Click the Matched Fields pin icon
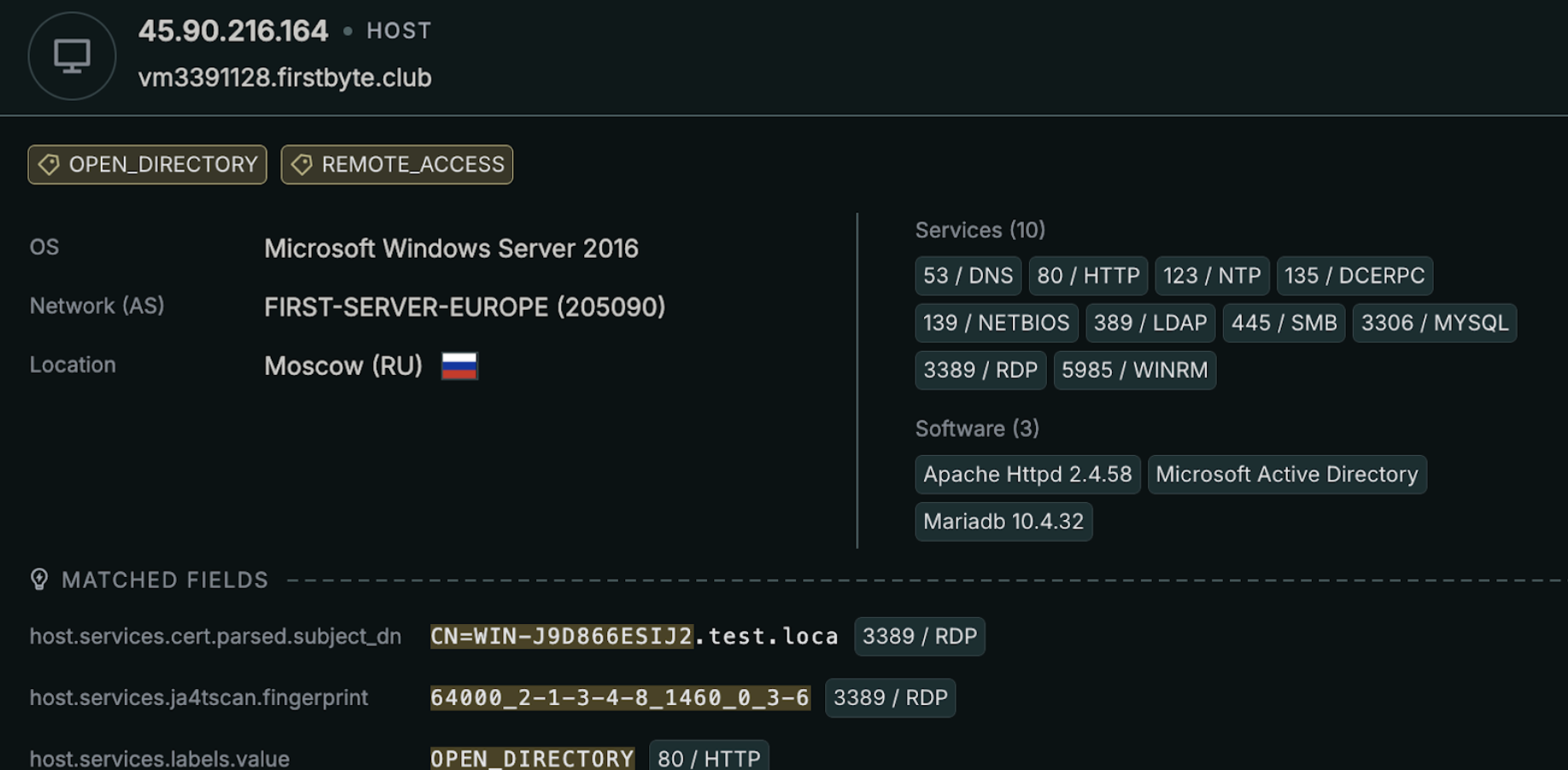Image resolution: width=1568 pixels, height=770 pixels. pyautogui.click(x=39, y=580)
